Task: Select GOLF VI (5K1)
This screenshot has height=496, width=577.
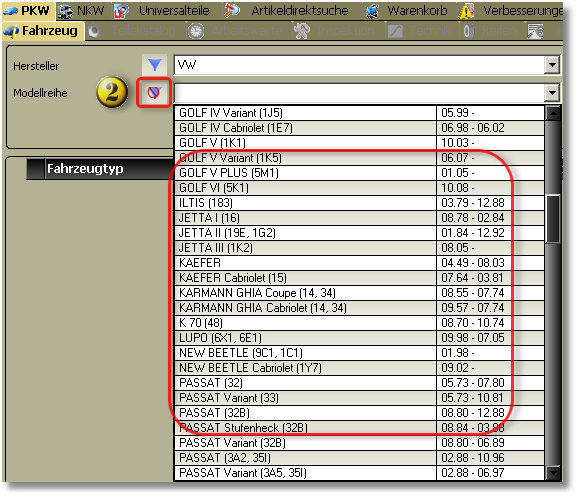Action: click(359, 188)
